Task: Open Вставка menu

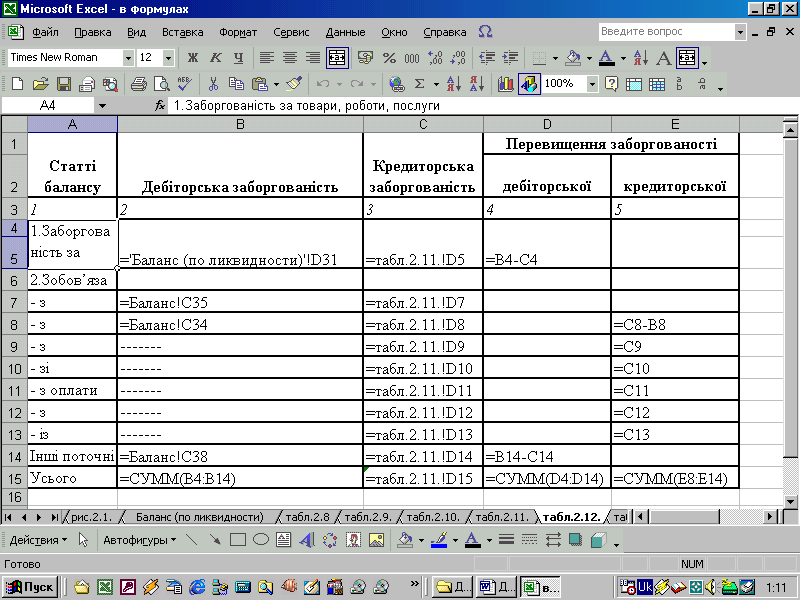Action: click(x=183, y=32)
